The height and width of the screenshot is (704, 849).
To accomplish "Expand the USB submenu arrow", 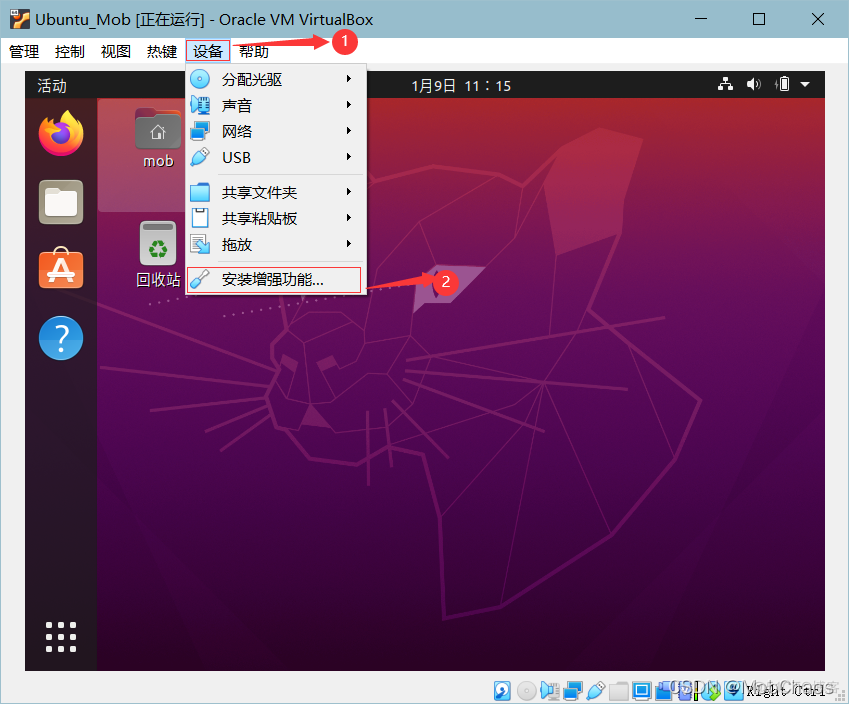I will pyautogui.click(x=349, y=157).
